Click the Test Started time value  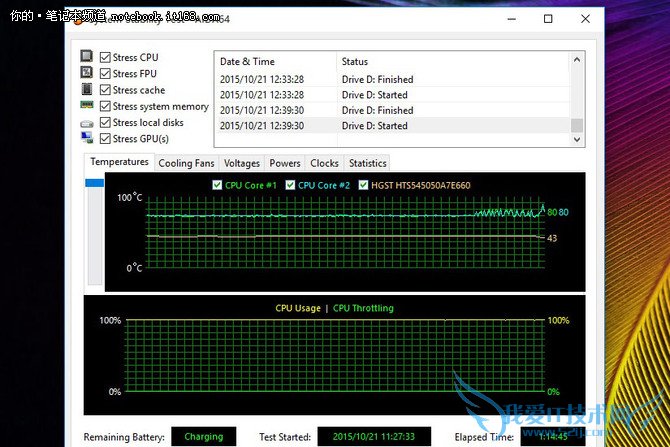pos(374,436)
